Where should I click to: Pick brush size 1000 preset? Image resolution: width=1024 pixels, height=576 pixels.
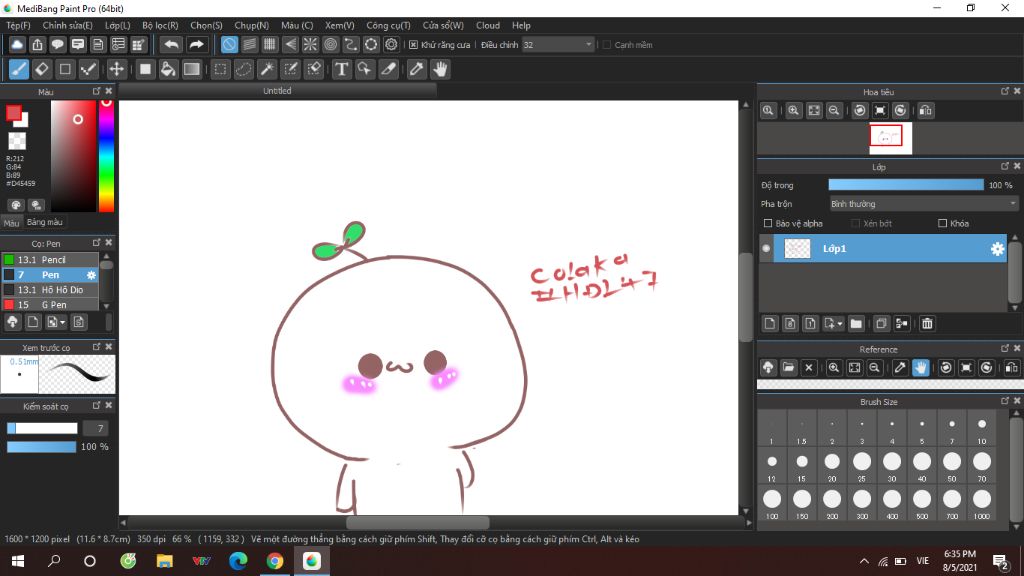click(x=982, y=503)
